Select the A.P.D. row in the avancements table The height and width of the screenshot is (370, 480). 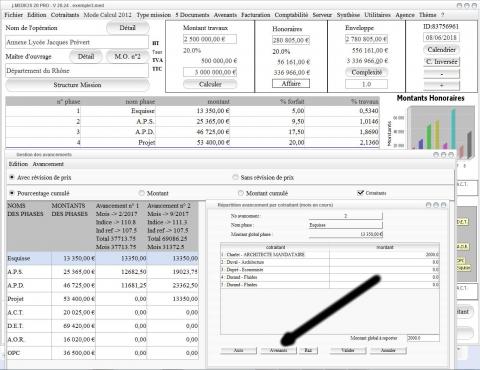coord(103,286)
